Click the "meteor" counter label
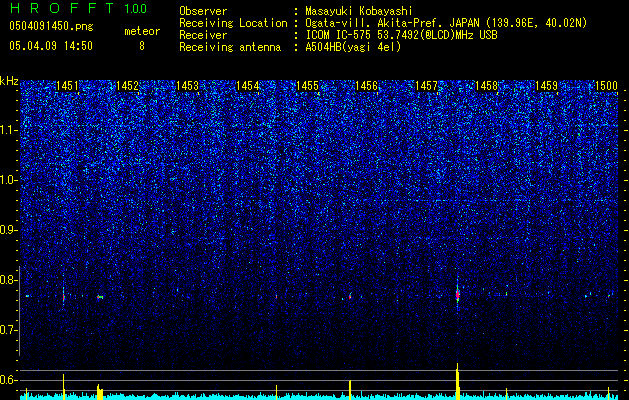Viewport: 629px width, 400px height. click(x=142, y=31)
